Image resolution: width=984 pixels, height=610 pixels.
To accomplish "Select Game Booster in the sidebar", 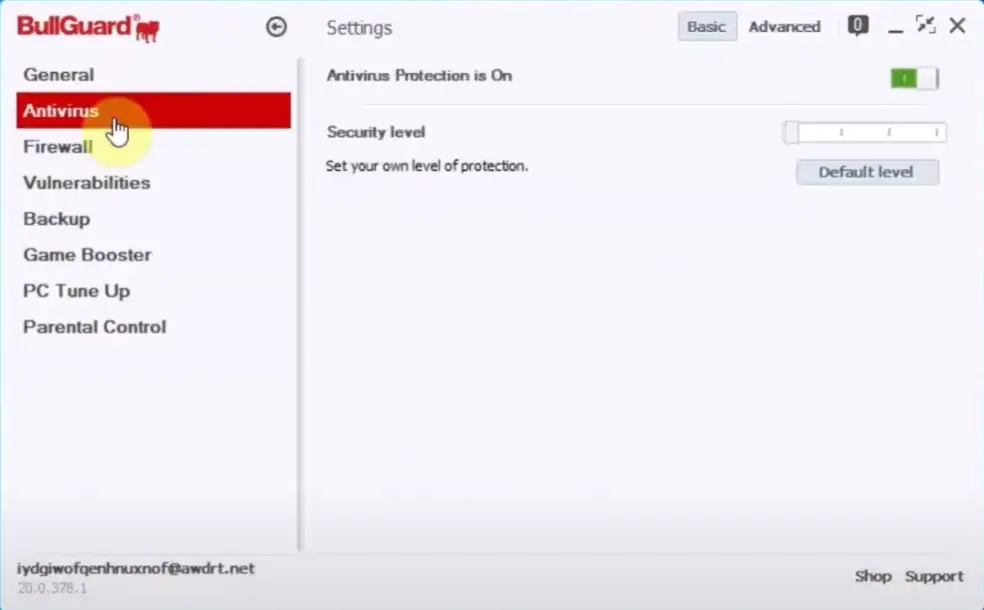I will pos(88,255).
